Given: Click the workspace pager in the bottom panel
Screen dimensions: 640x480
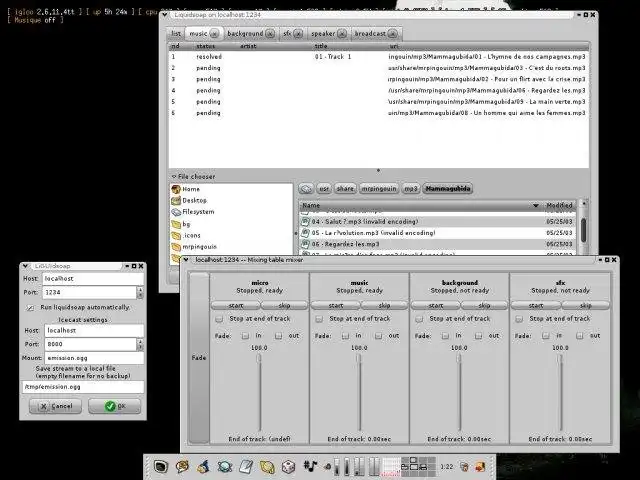Looking at the screenshot, I should 418,466.
